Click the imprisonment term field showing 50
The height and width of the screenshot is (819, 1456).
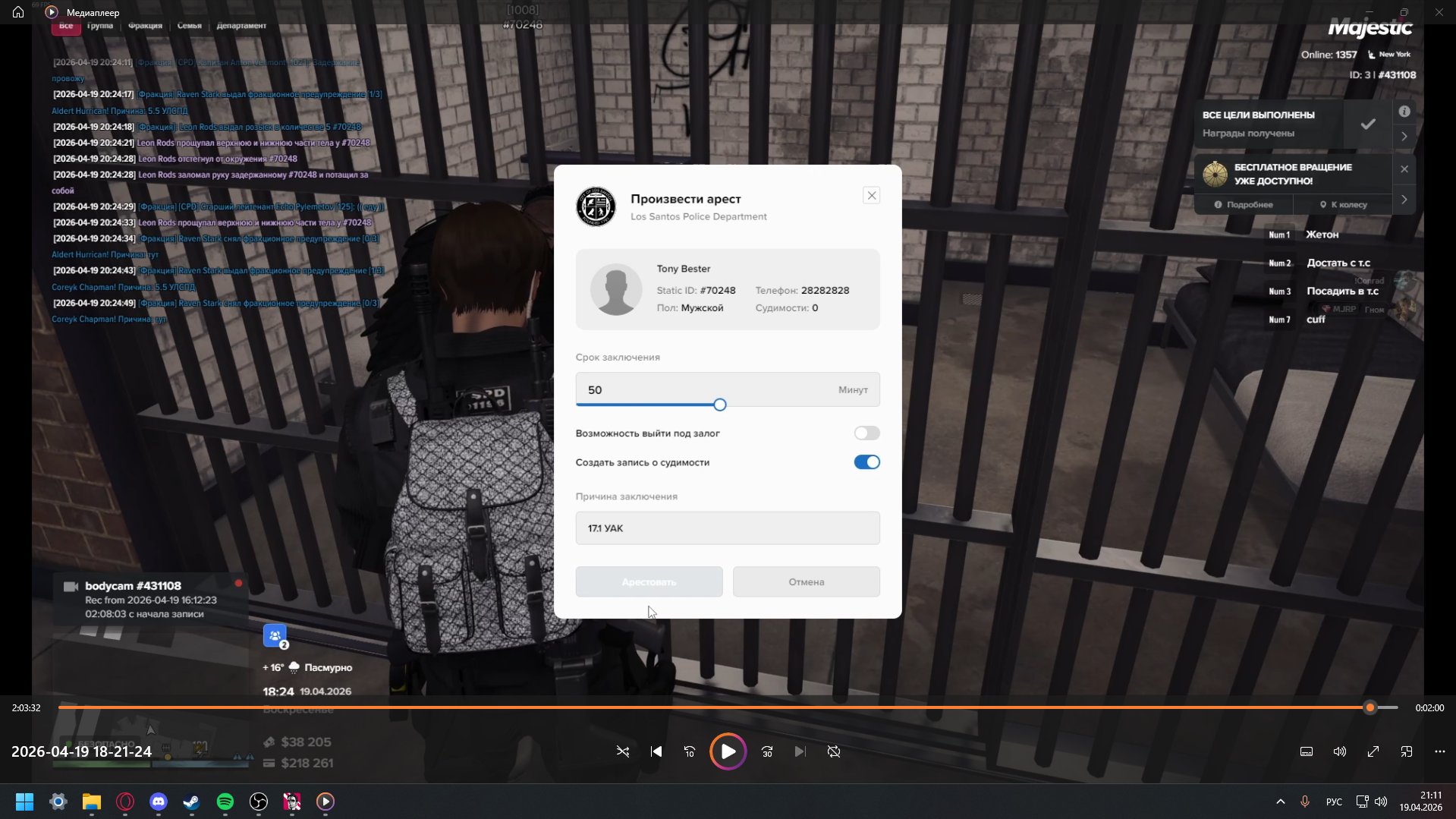728,389
